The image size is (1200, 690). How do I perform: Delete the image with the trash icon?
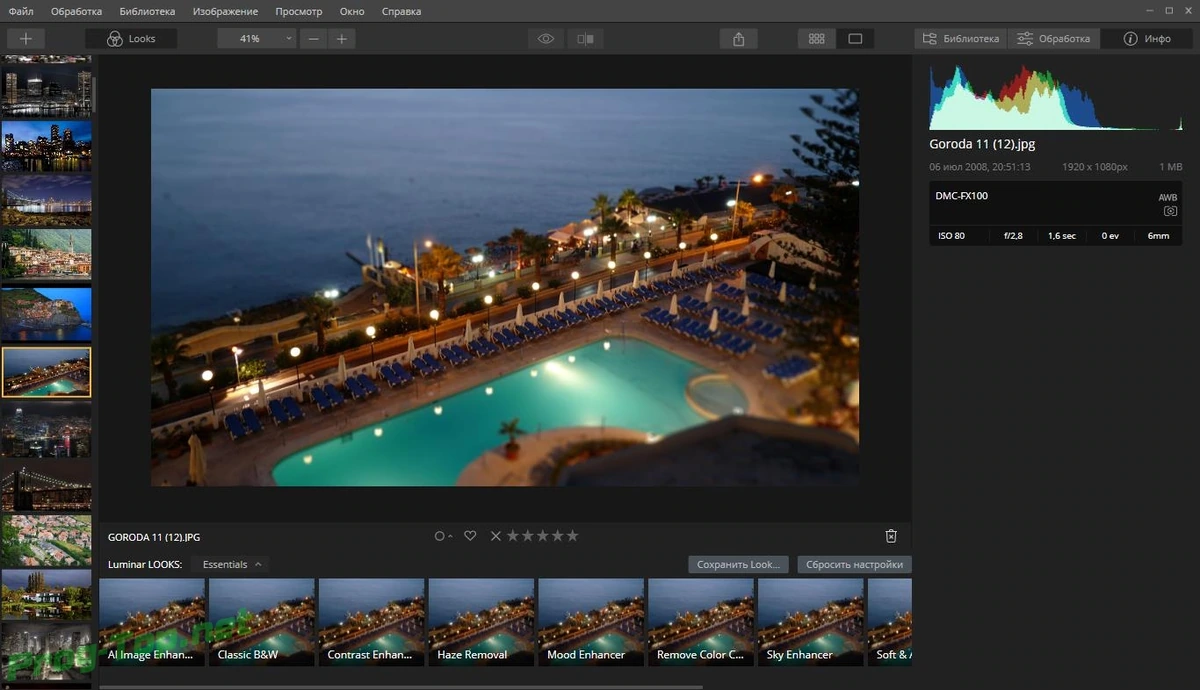coord(892,536)
